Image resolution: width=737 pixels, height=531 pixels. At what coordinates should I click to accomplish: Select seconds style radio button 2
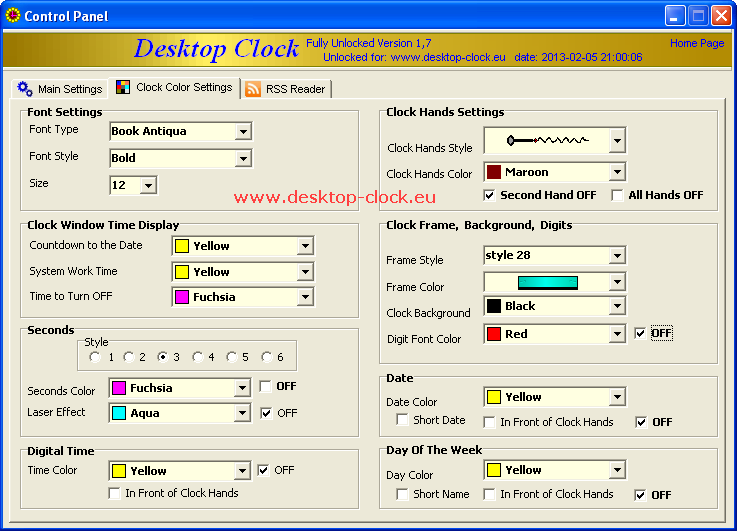[x=129, y=357]
